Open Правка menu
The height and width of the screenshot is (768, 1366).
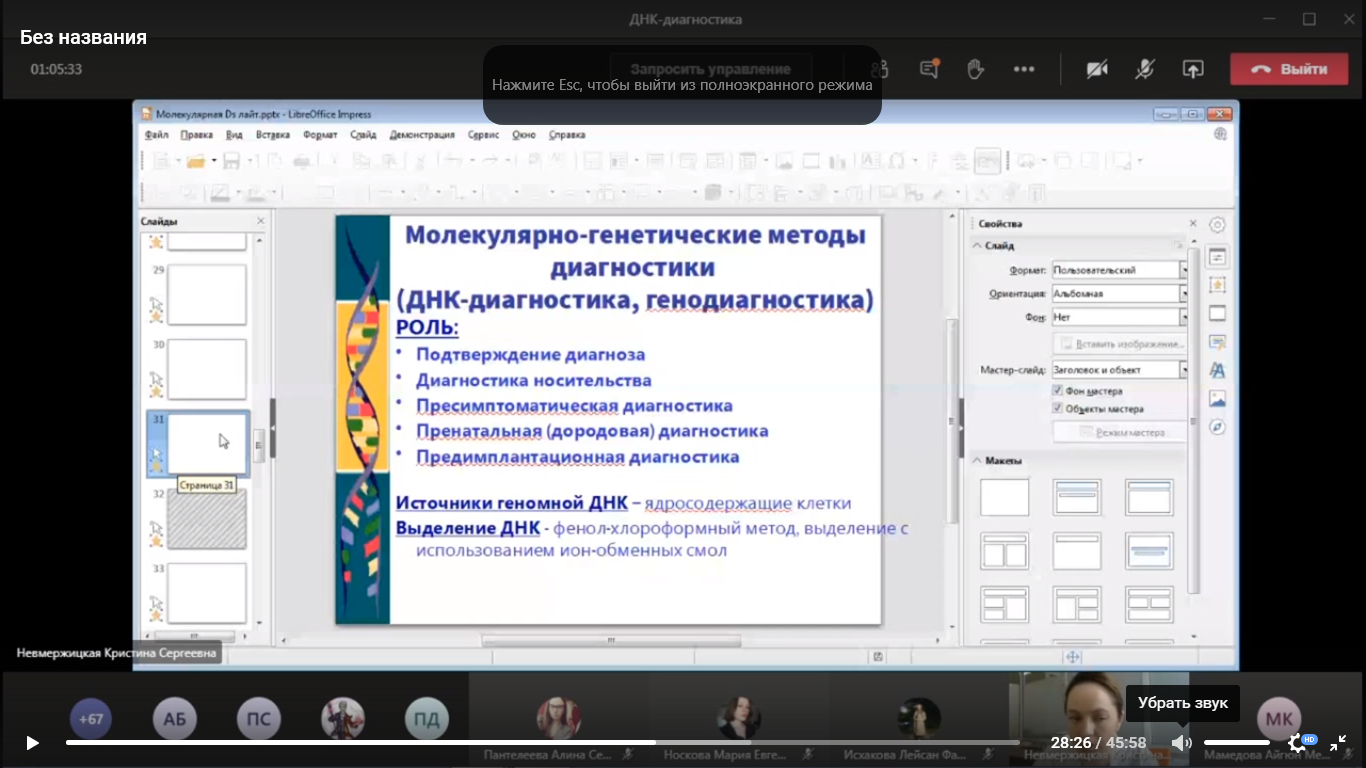click(x=197, y=134)
